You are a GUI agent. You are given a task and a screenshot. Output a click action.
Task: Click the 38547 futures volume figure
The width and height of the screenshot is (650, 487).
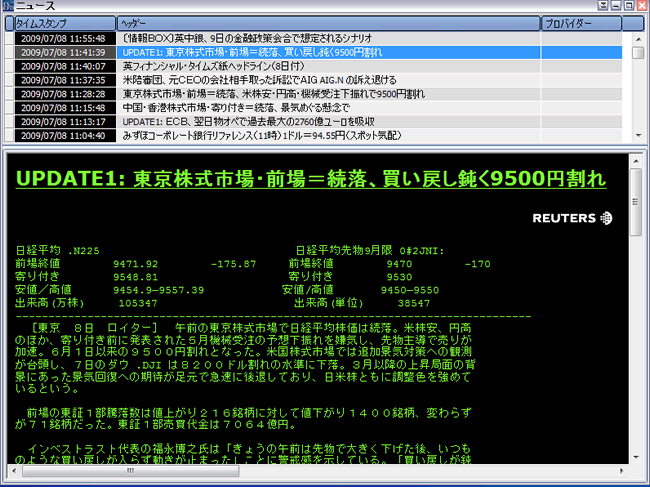(414, 303)
